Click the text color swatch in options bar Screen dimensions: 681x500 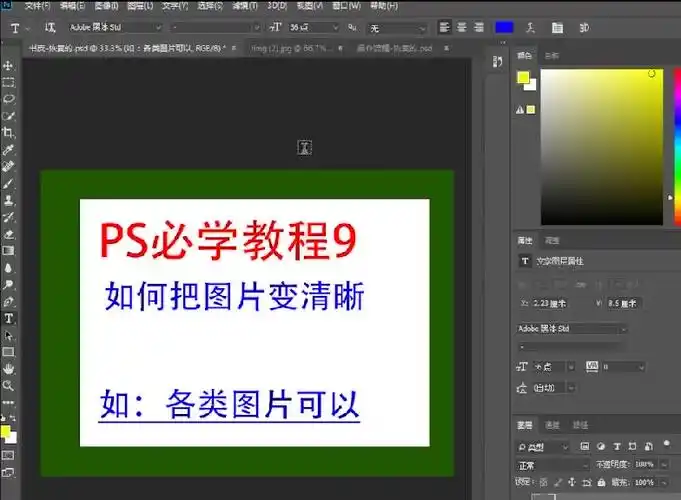click(x=504, y=27)
